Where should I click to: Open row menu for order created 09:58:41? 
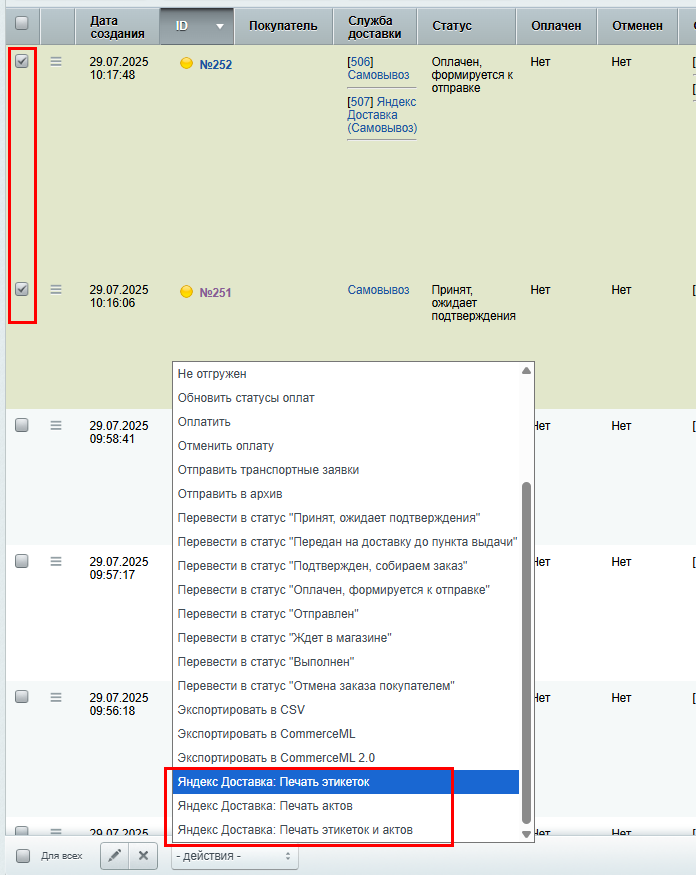pyautogui.click(x=56, y=425)
